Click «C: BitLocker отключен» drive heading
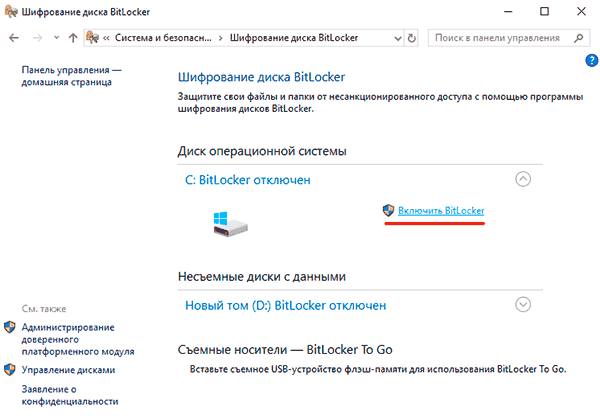The height and width of the screenshot is (419, 600). 248,180
